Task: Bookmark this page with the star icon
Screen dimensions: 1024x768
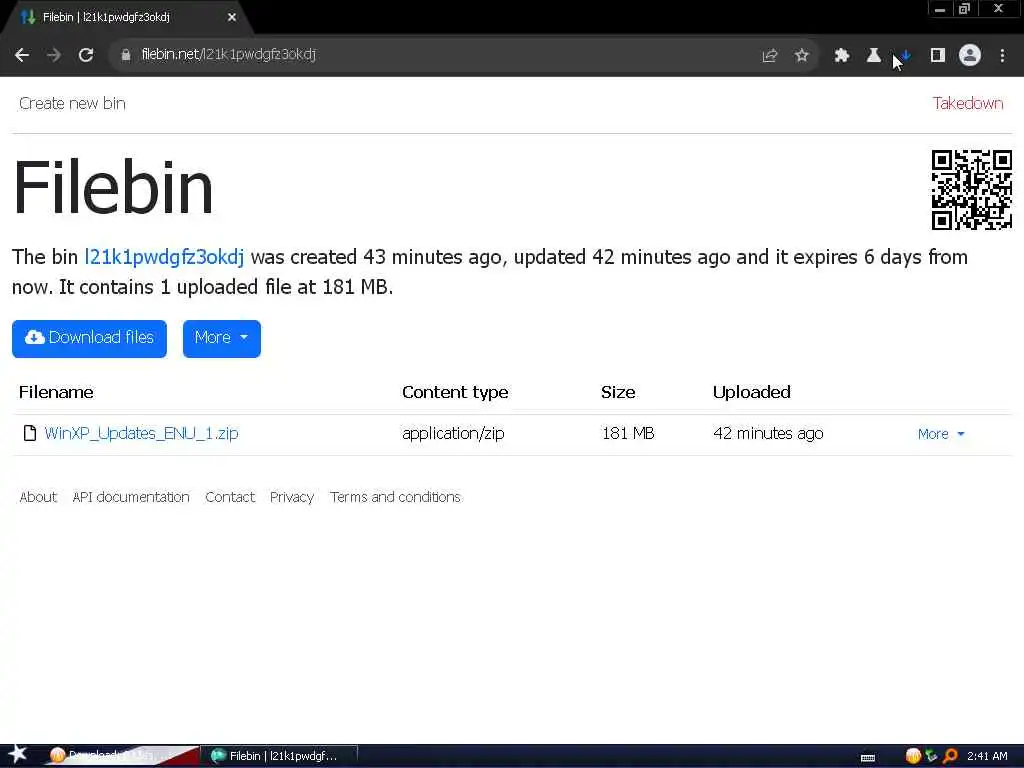Action: 802,56
